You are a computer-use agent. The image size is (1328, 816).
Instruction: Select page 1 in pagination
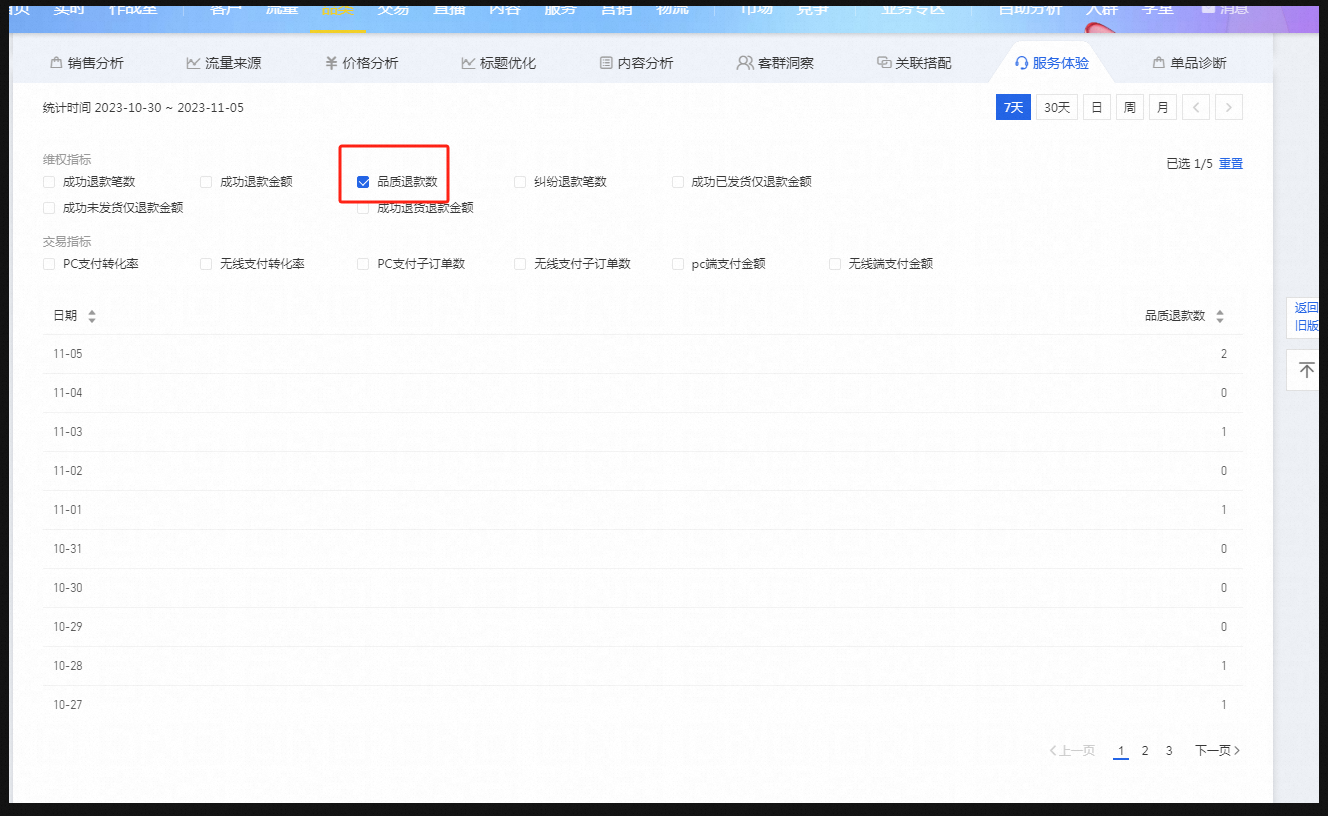1121,751
